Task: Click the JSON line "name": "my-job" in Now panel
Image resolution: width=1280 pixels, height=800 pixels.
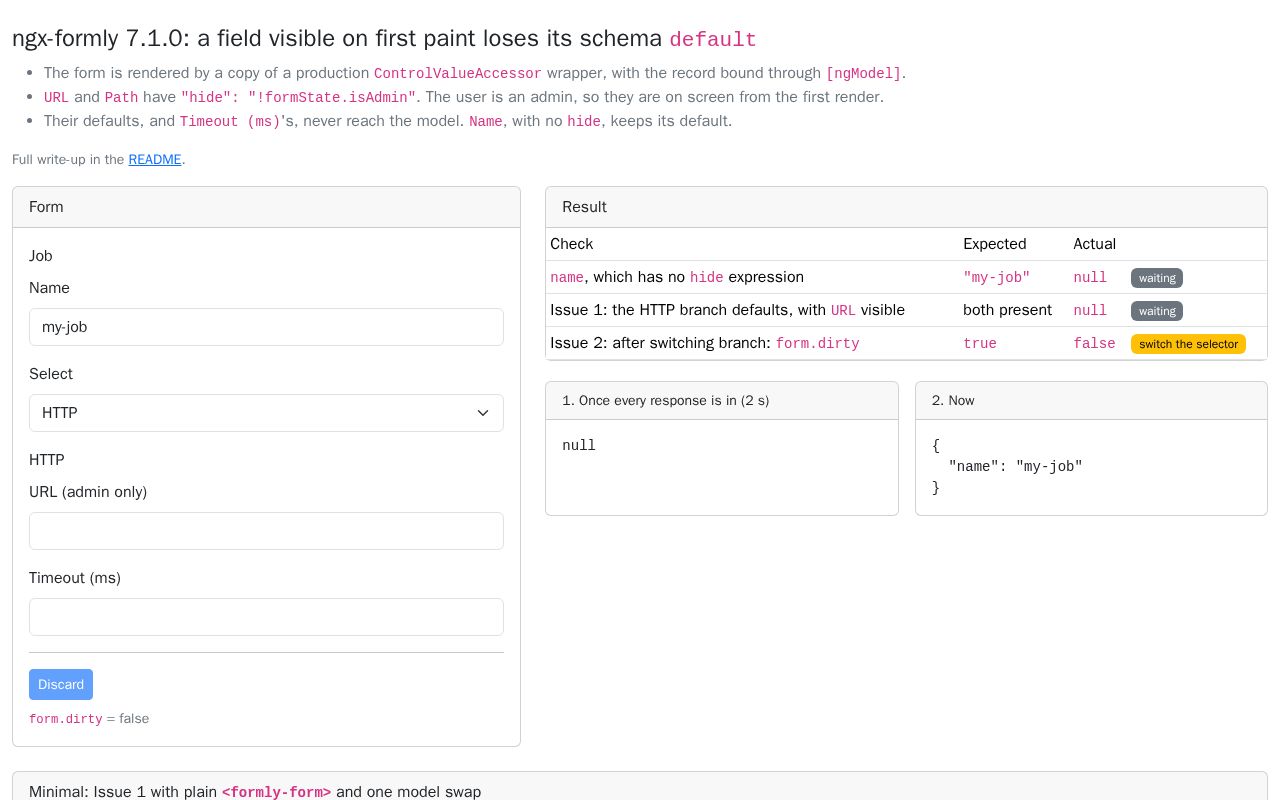Action: pos(1016,467)
